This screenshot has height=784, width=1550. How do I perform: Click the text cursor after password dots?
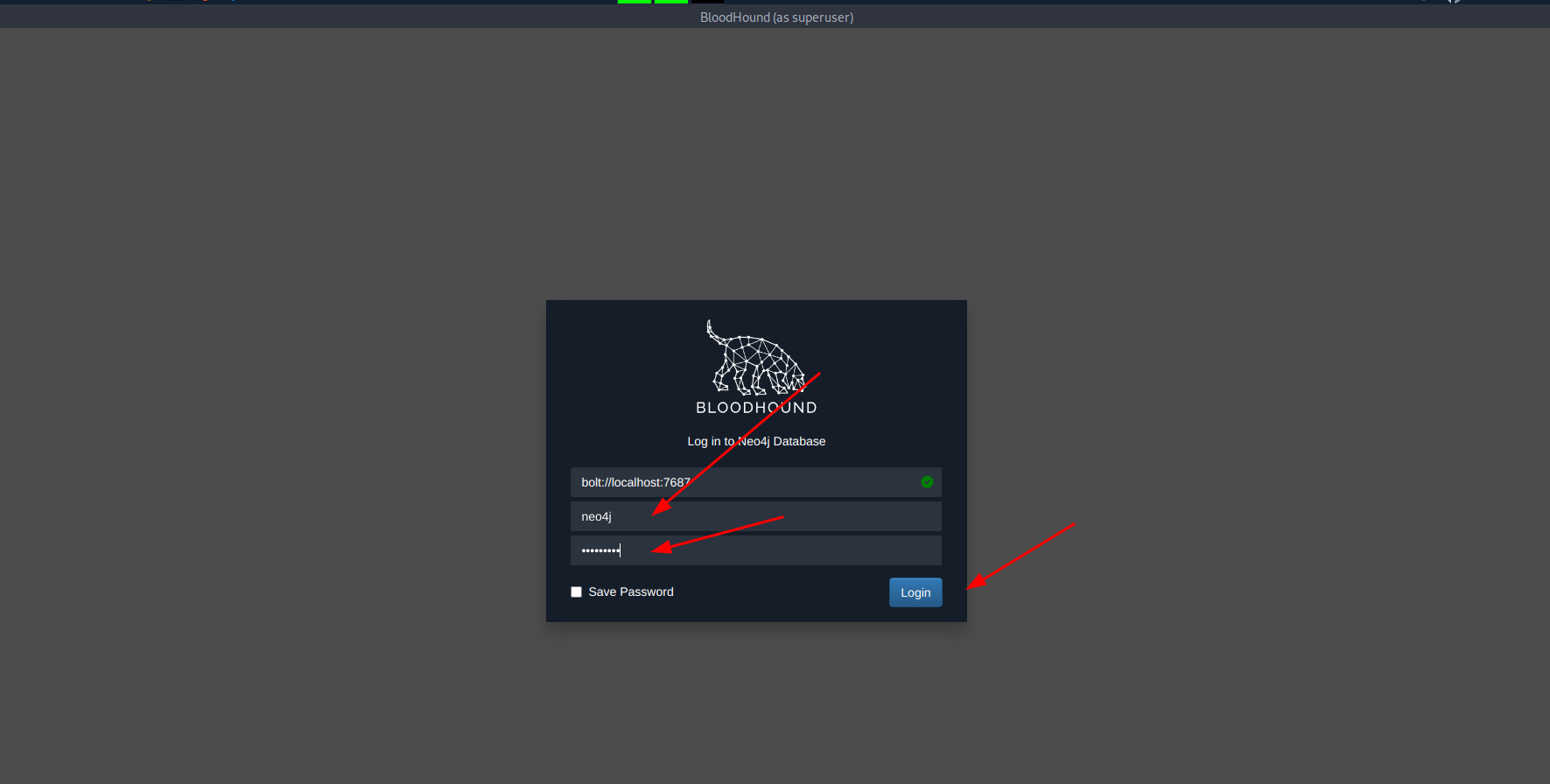click(x=621, y=550)
